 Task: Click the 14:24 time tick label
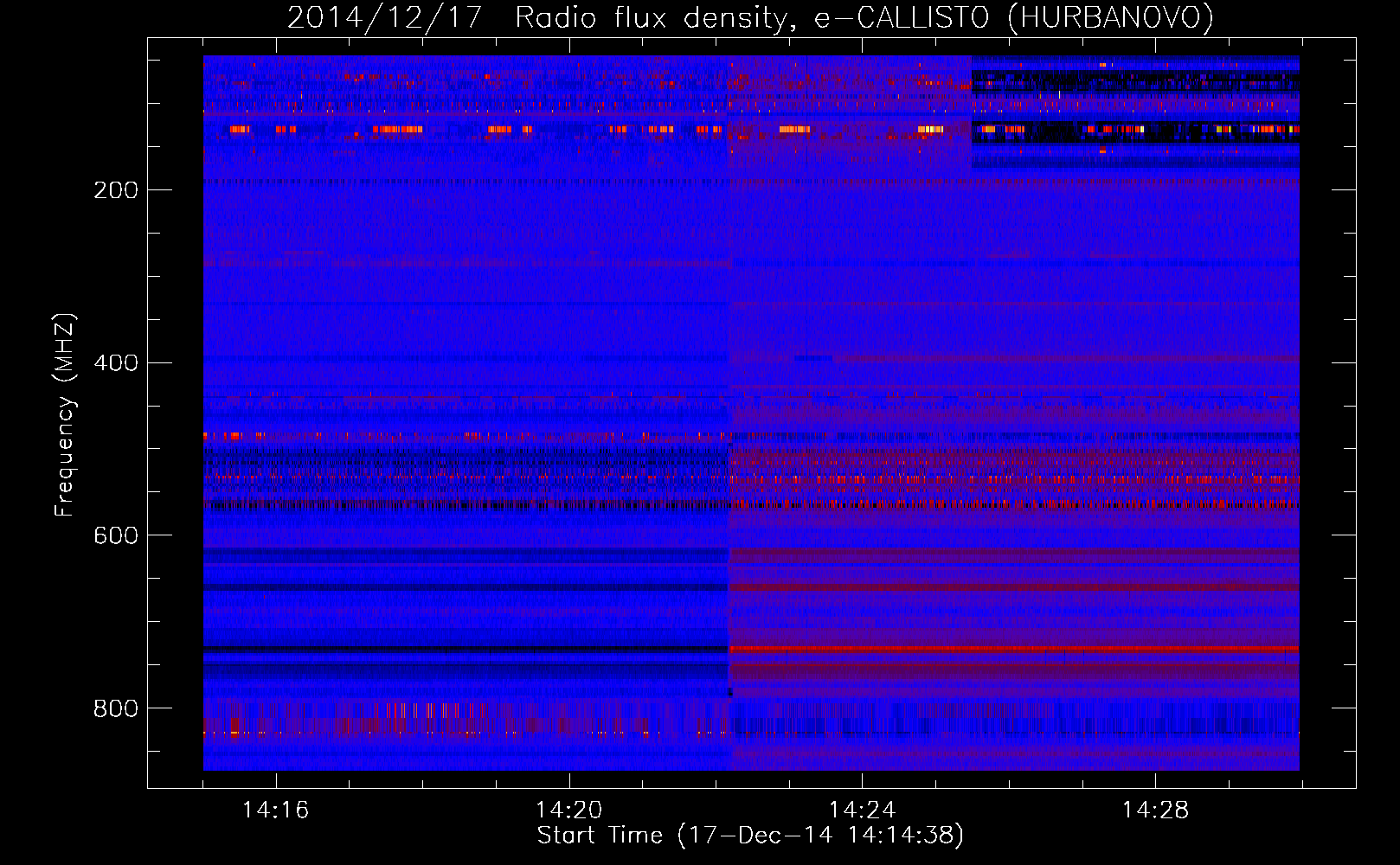pyautogui.click(x=862, y=811)
